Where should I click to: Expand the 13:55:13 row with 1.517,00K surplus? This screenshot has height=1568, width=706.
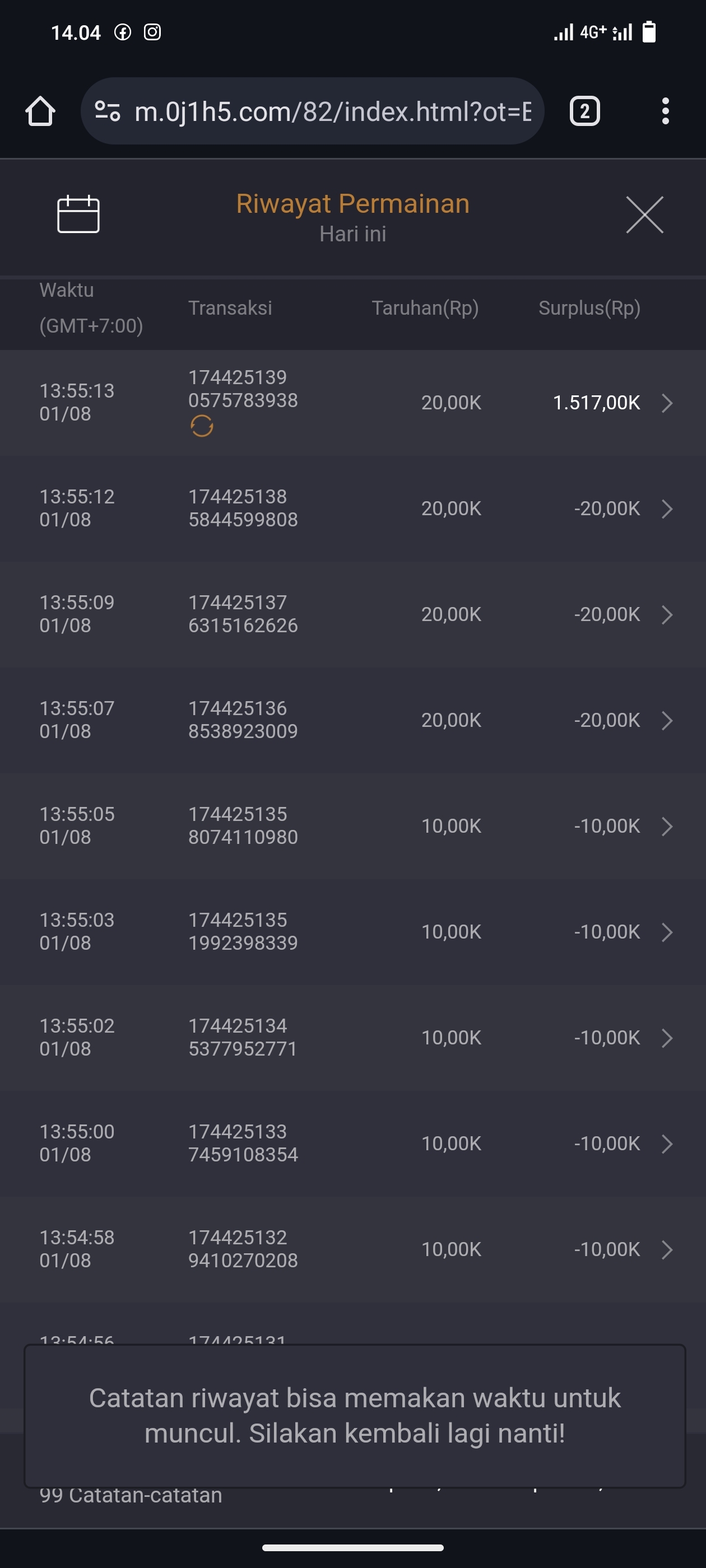click(667, 403)
